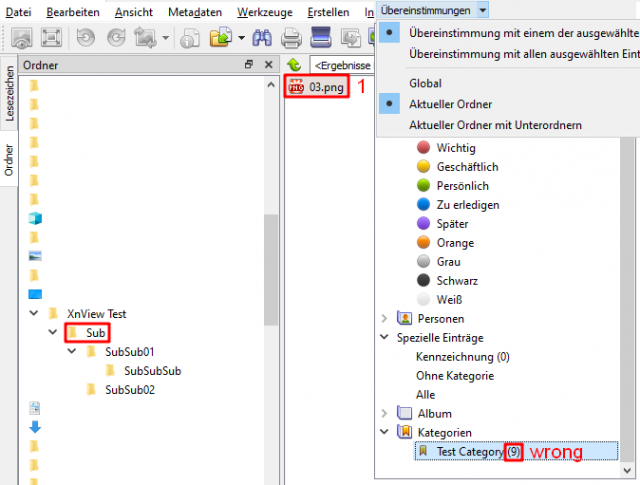This screenshot has width=640, height=485.
Task: Click the binoculars search icon
Action: coord(262,38)
